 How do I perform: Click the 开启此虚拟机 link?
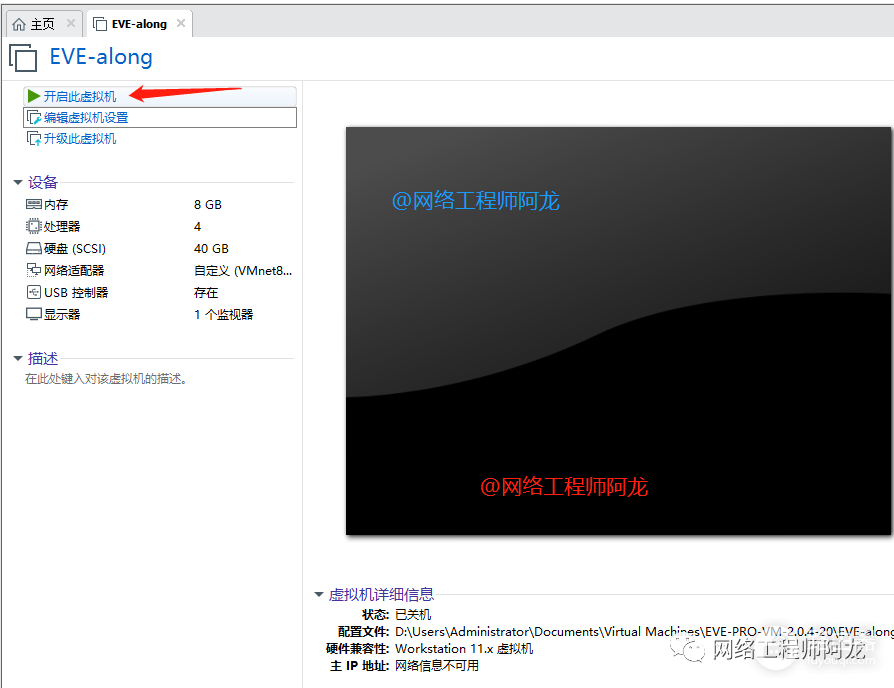click(x=80, y=96)
